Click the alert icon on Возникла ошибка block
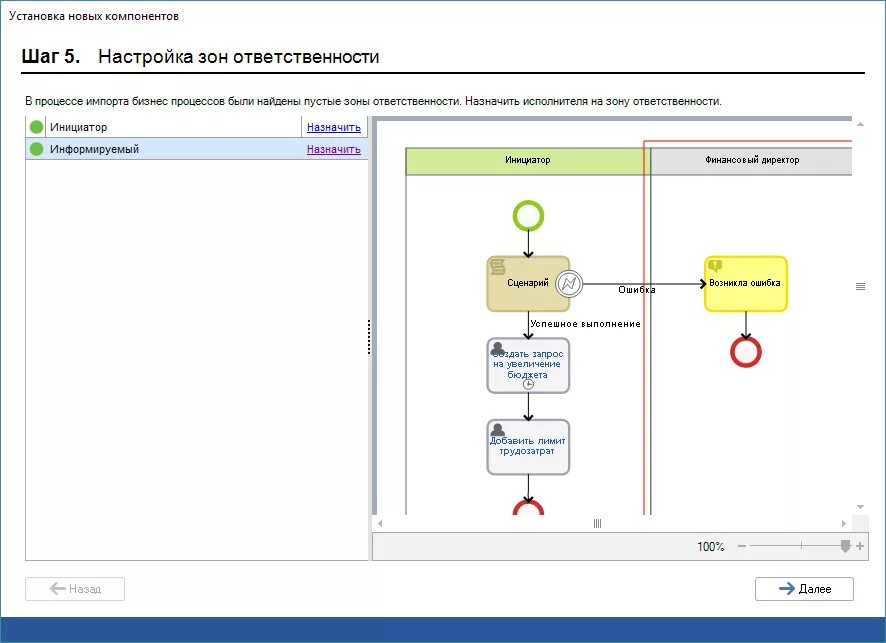Screen dimensions: 886x643 coord(715,265)
